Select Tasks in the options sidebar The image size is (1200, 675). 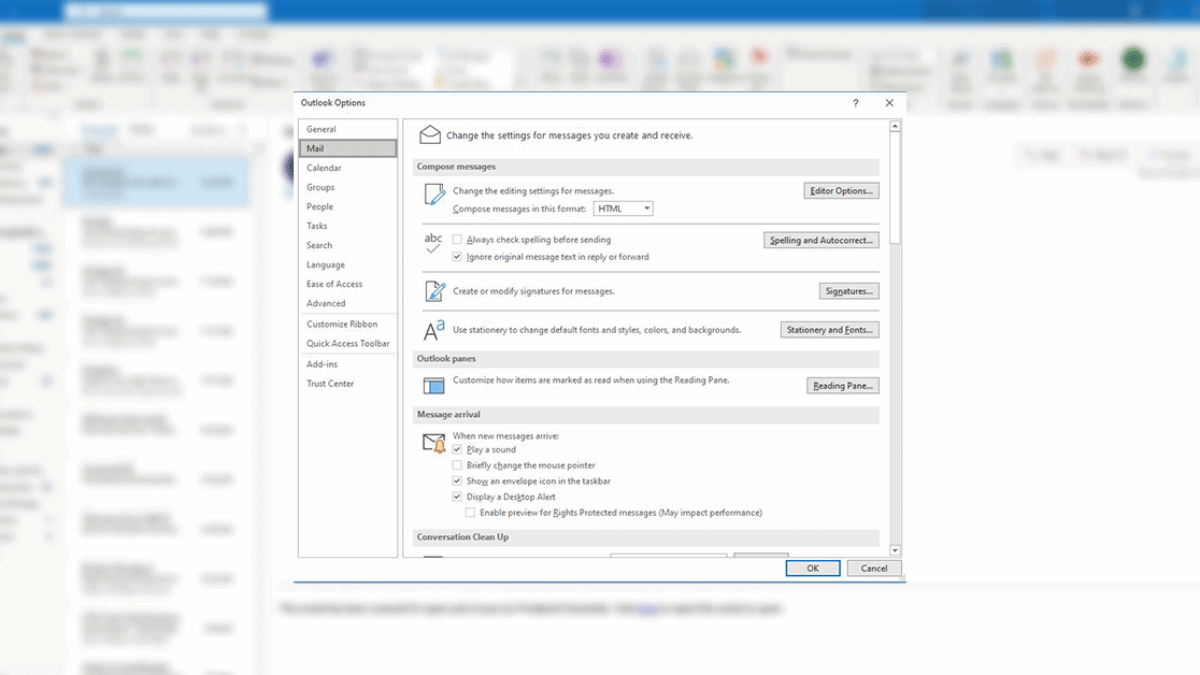347,226
